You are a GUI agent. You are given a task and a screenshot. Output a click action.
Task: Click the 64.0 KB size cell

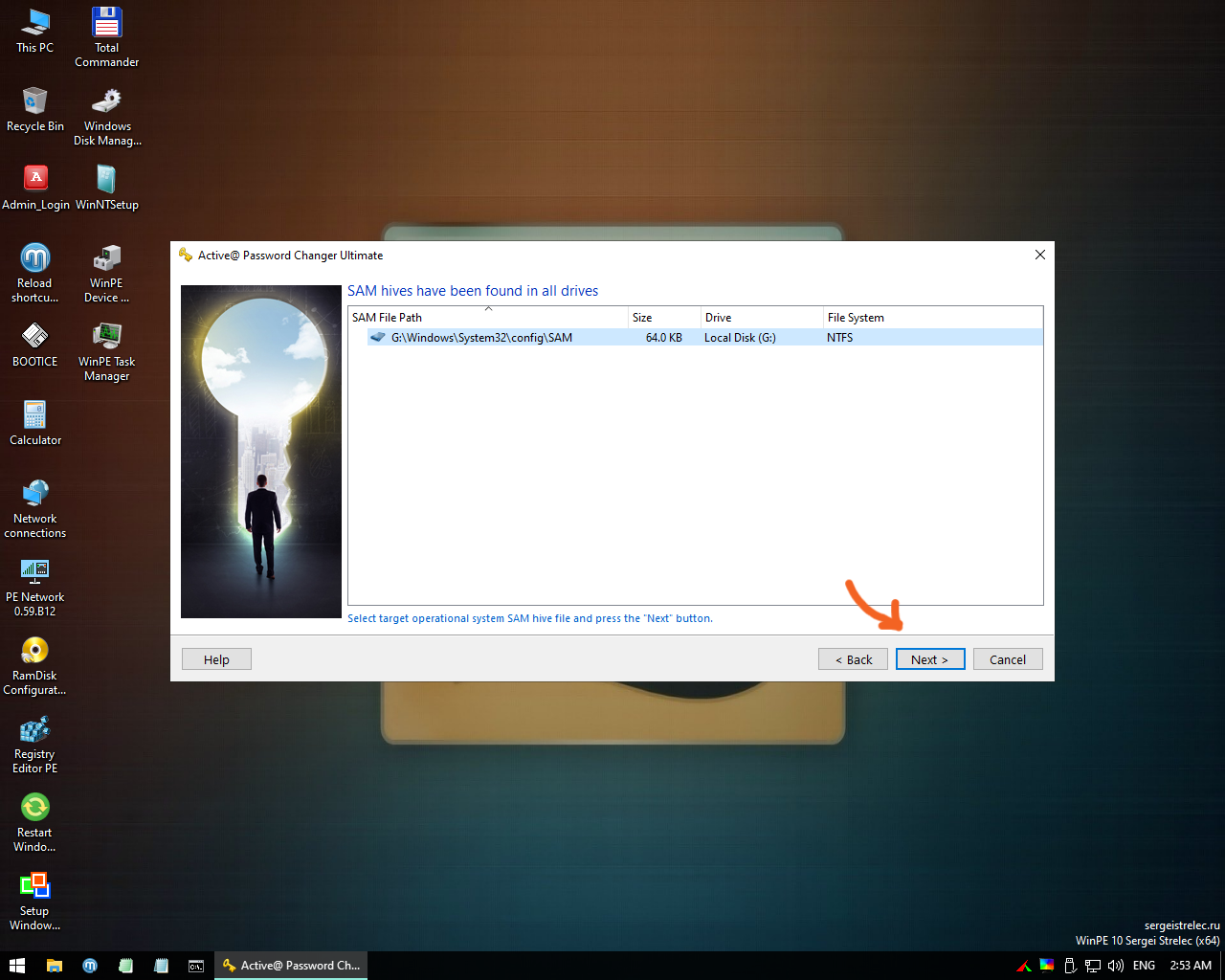pos(663,338)
